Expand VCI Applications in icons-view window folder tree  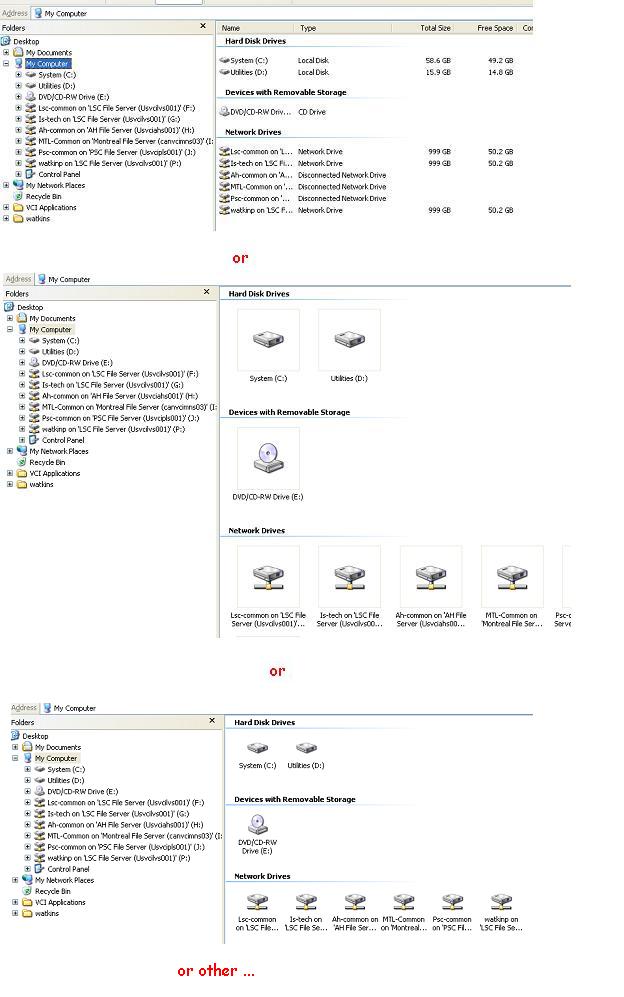[15, 902]
